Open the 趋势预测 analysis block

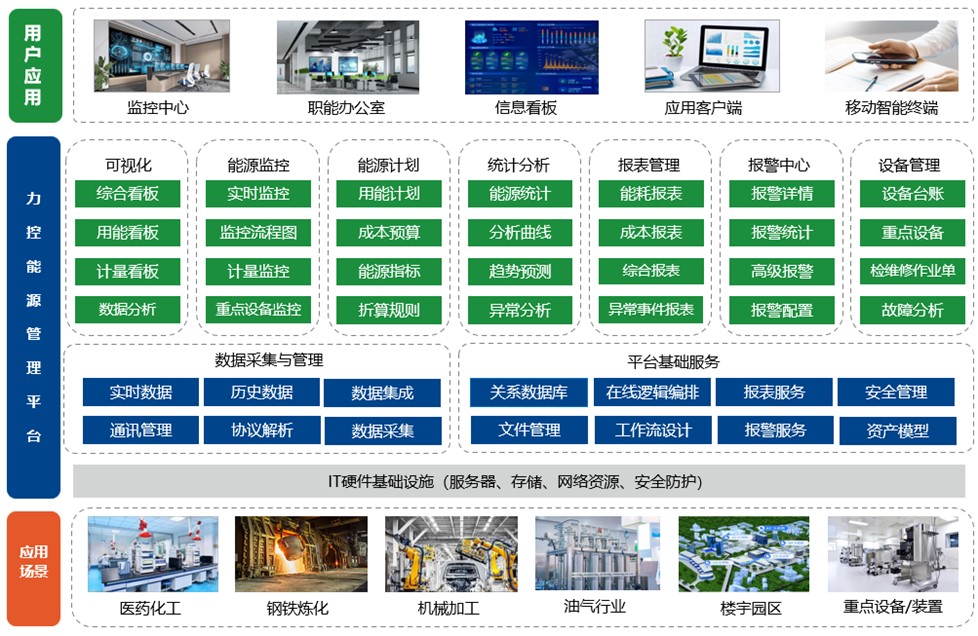(519, 271)
